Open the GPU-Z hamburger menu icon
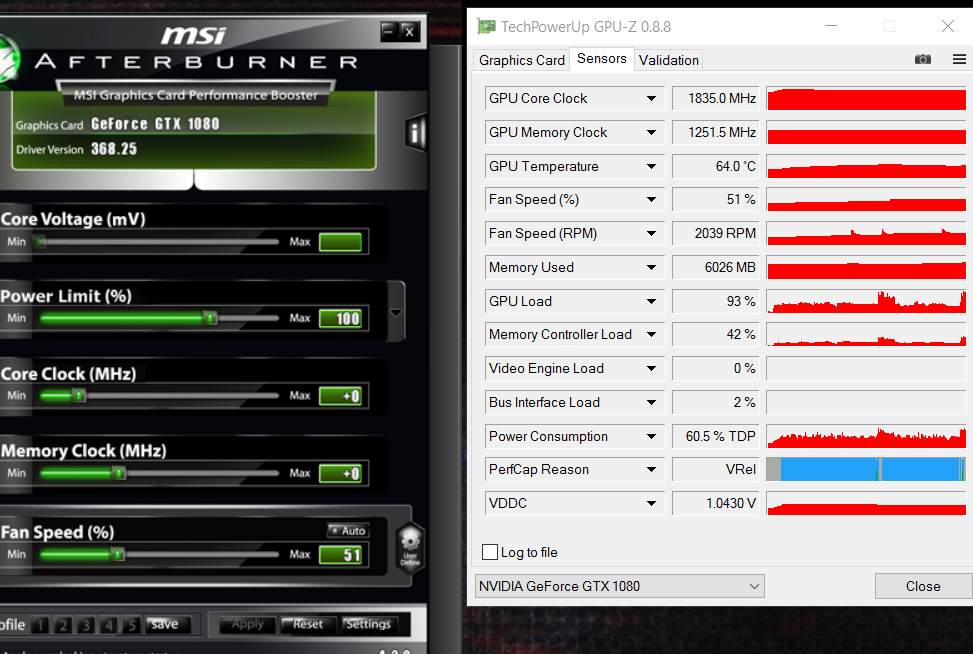The height and width of the screenshot is (654, 973). point(959,60)
